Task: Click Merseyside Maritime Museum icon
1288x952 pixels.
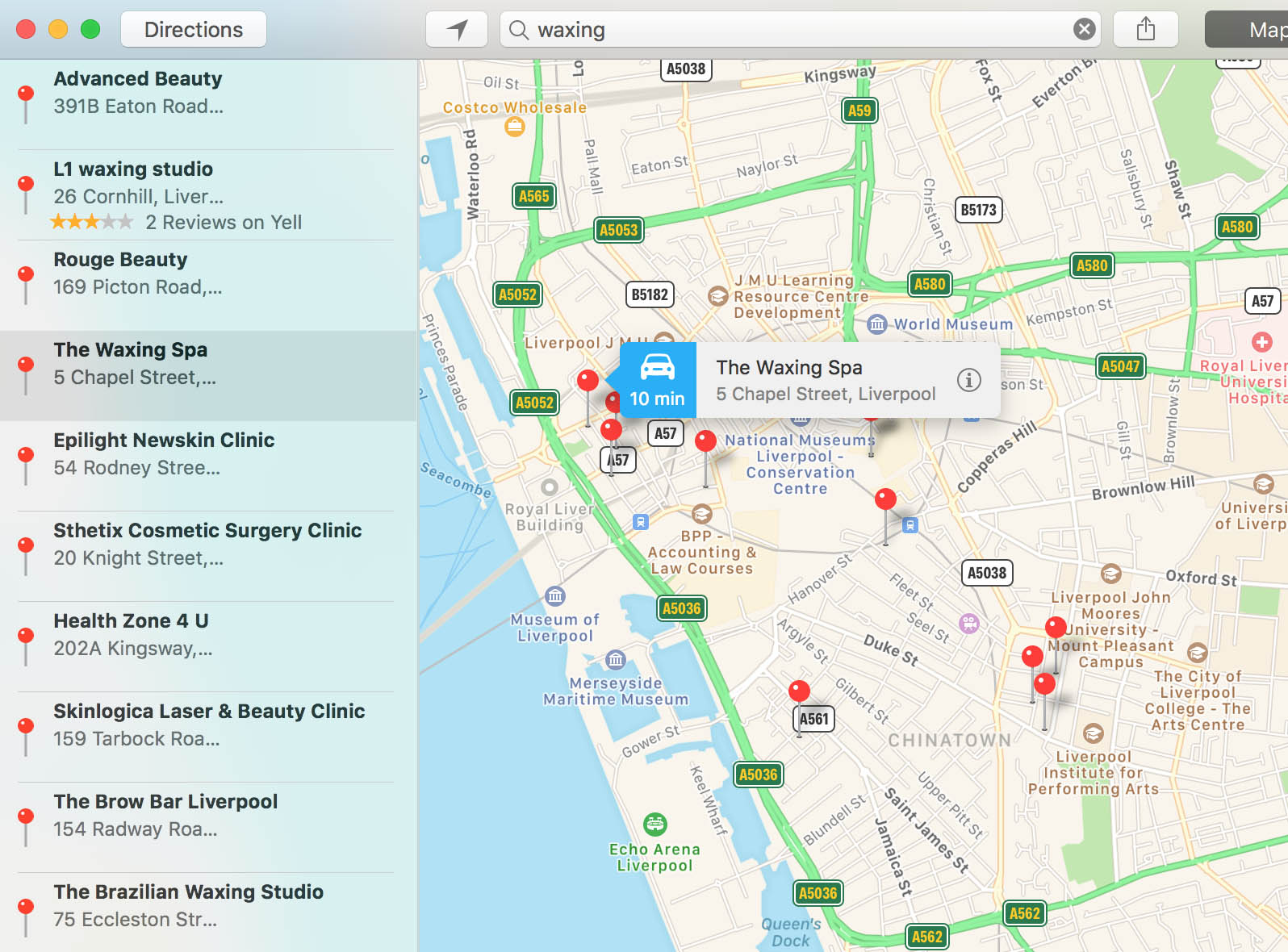Action: [616, 660]
